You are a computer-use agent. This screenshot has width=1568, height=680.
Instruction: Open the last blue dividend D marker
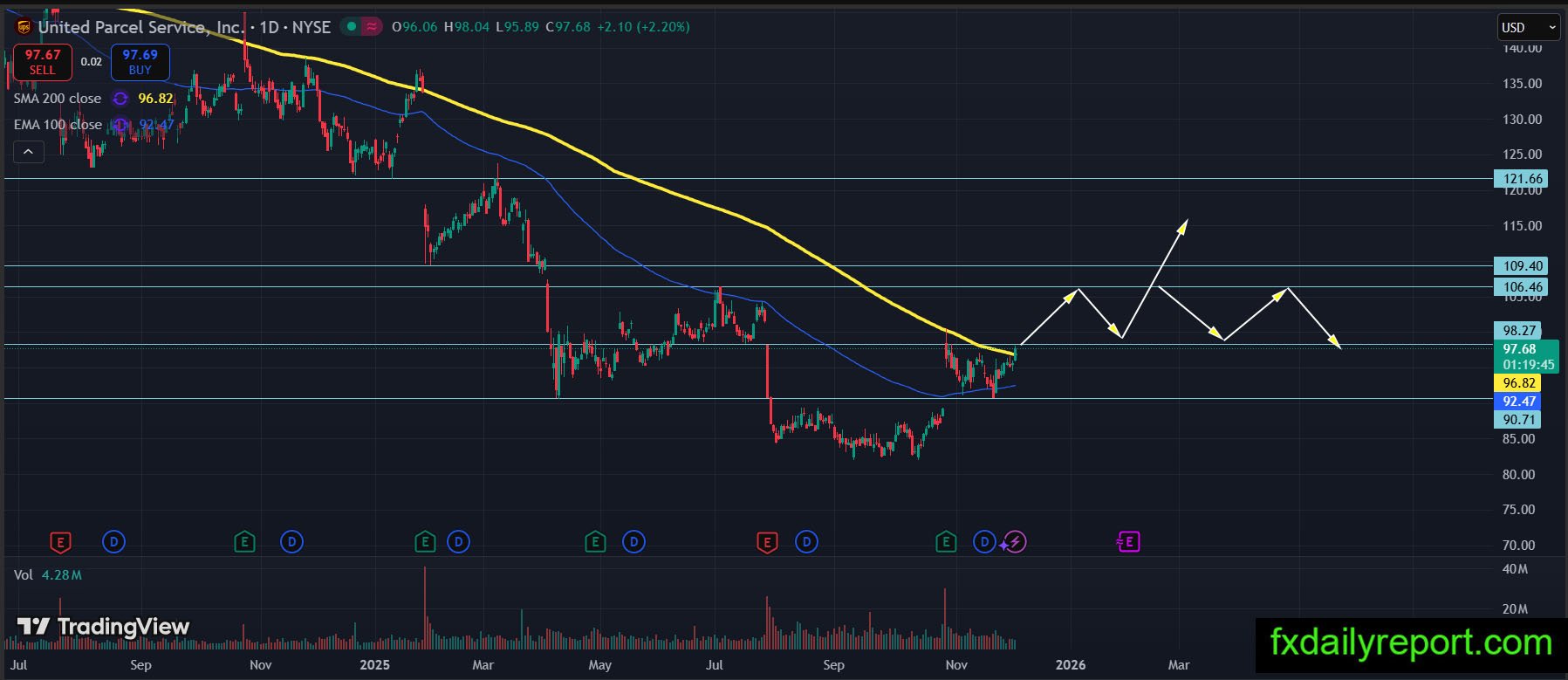point(984,542)
